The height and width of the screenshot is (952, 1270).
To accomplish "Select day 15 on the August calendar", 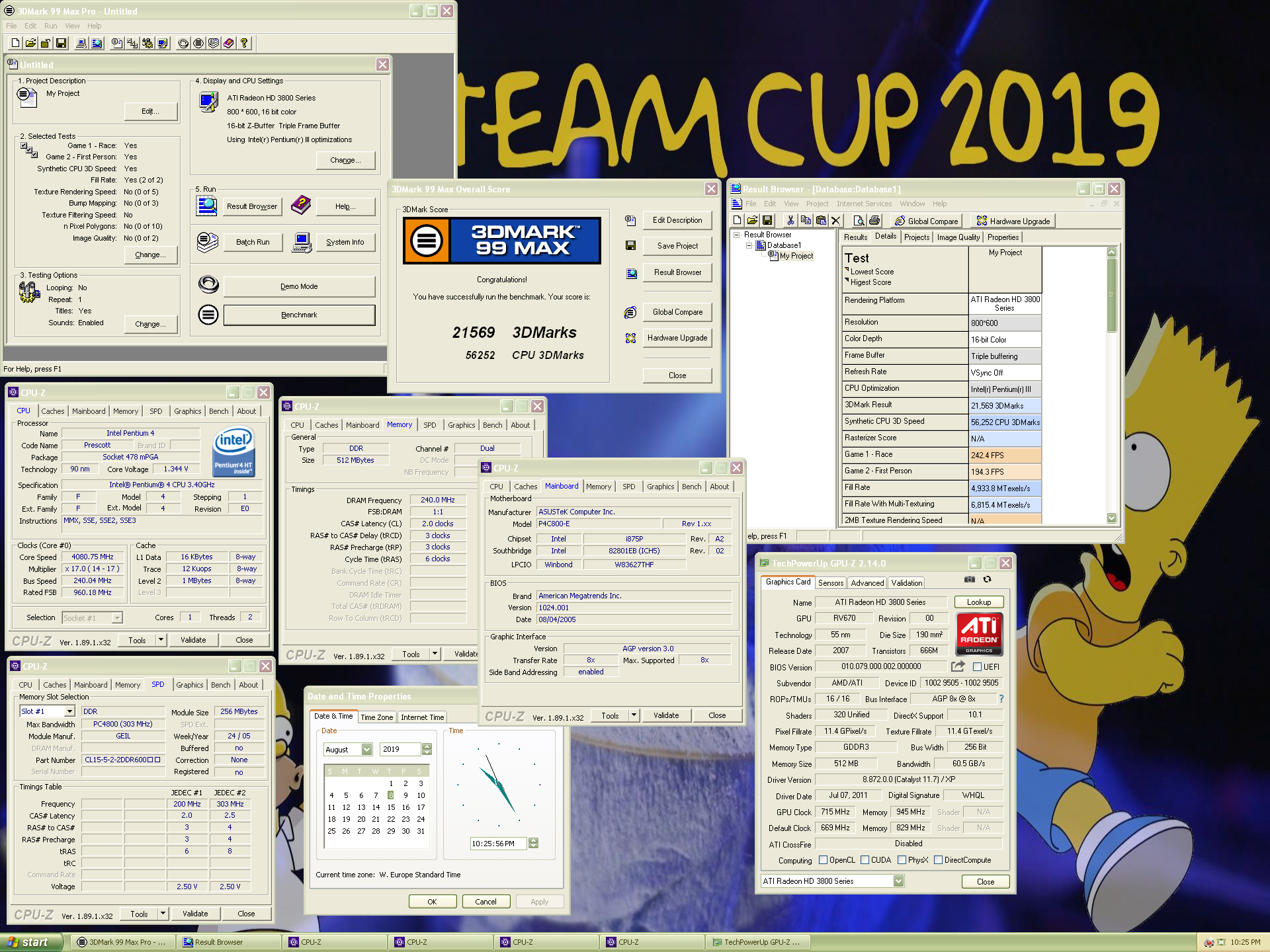I will click(391, 807).
